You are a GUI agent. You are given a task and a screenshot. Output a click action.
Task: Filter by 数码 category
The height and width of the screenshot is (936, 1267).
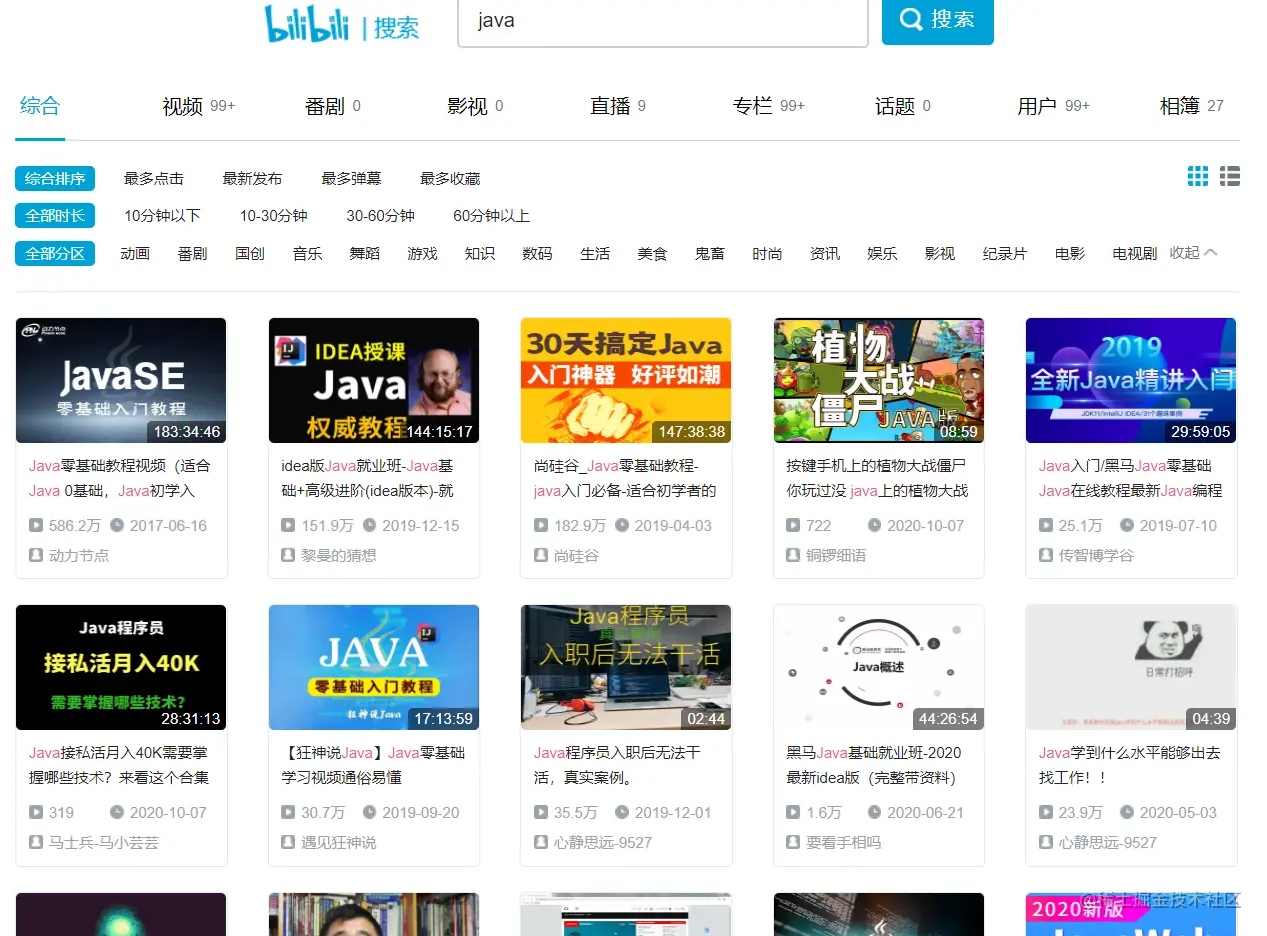click(537, 254)
